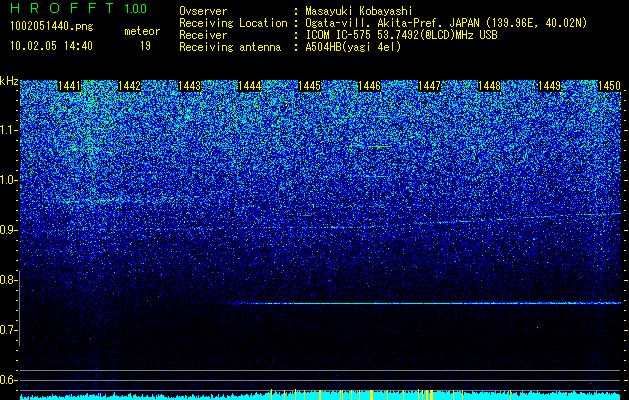Click the 1441 time marker label
This screenshot has width=629, height=400.
pos(69,86)
